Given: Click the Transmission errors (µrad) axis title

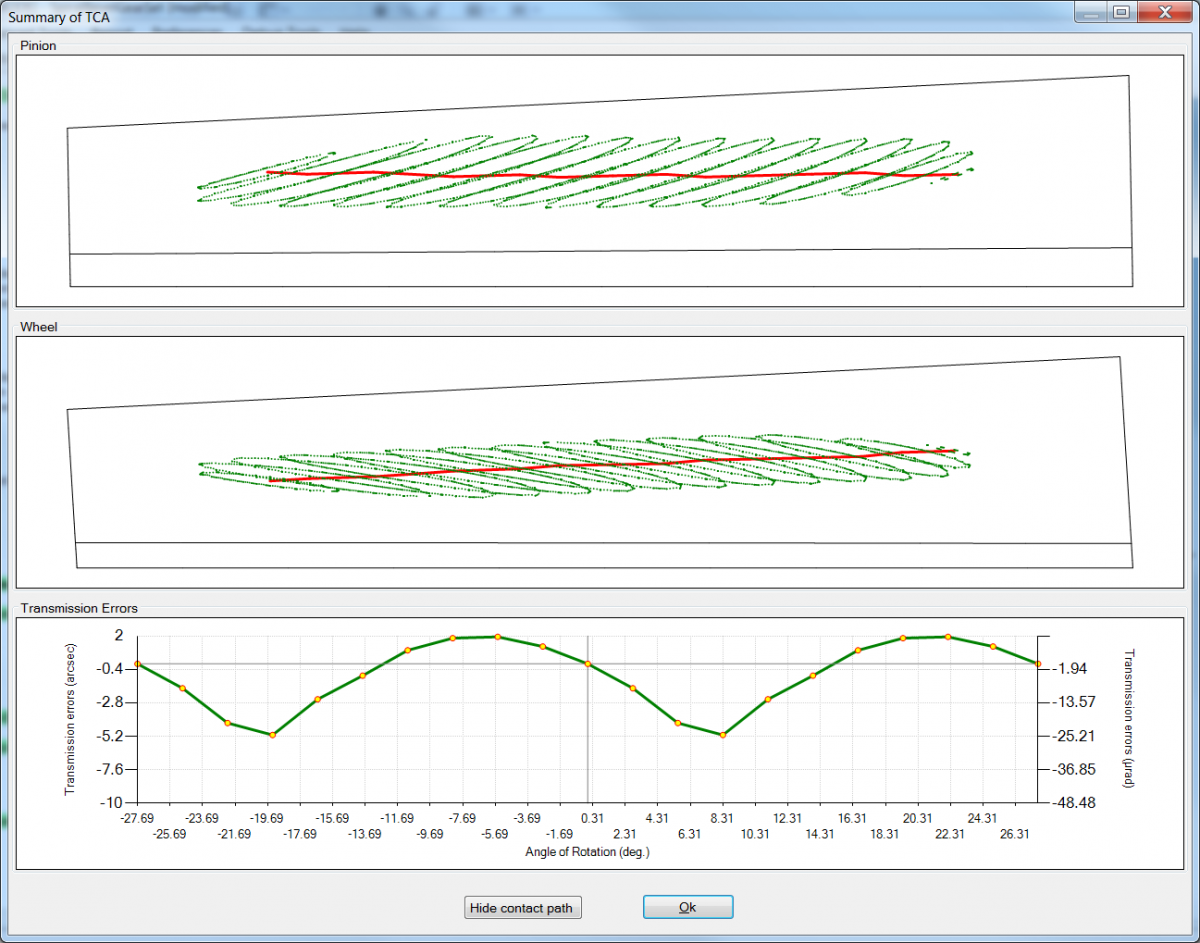Looking at the screenshot, I should (1129, 719).
